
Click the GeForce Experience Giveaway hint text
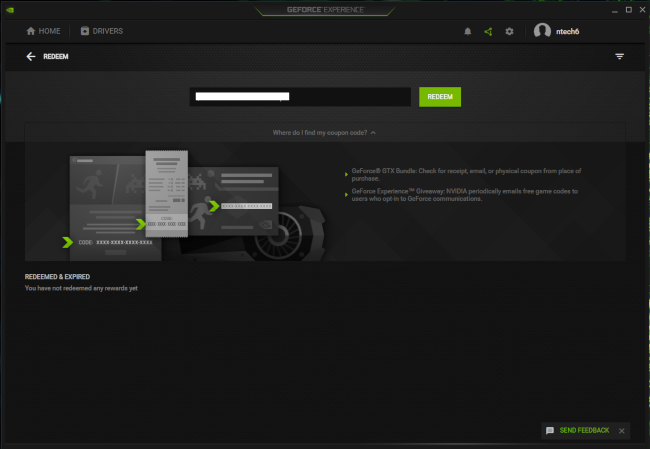[465, 195]
